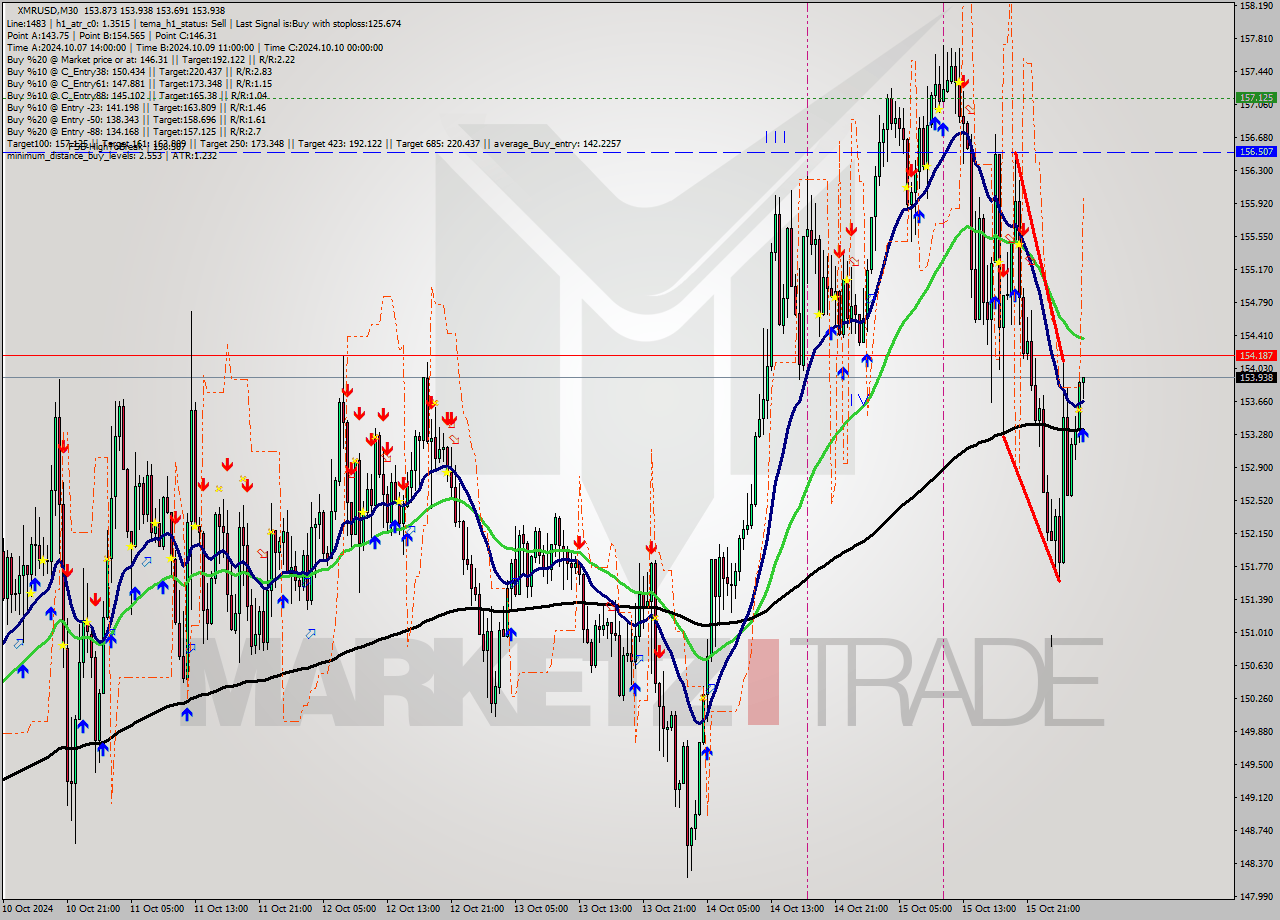Click the '13 Oct 13:00' time axis label
This screenshot has height=920, width=1280.
(605, 909)
